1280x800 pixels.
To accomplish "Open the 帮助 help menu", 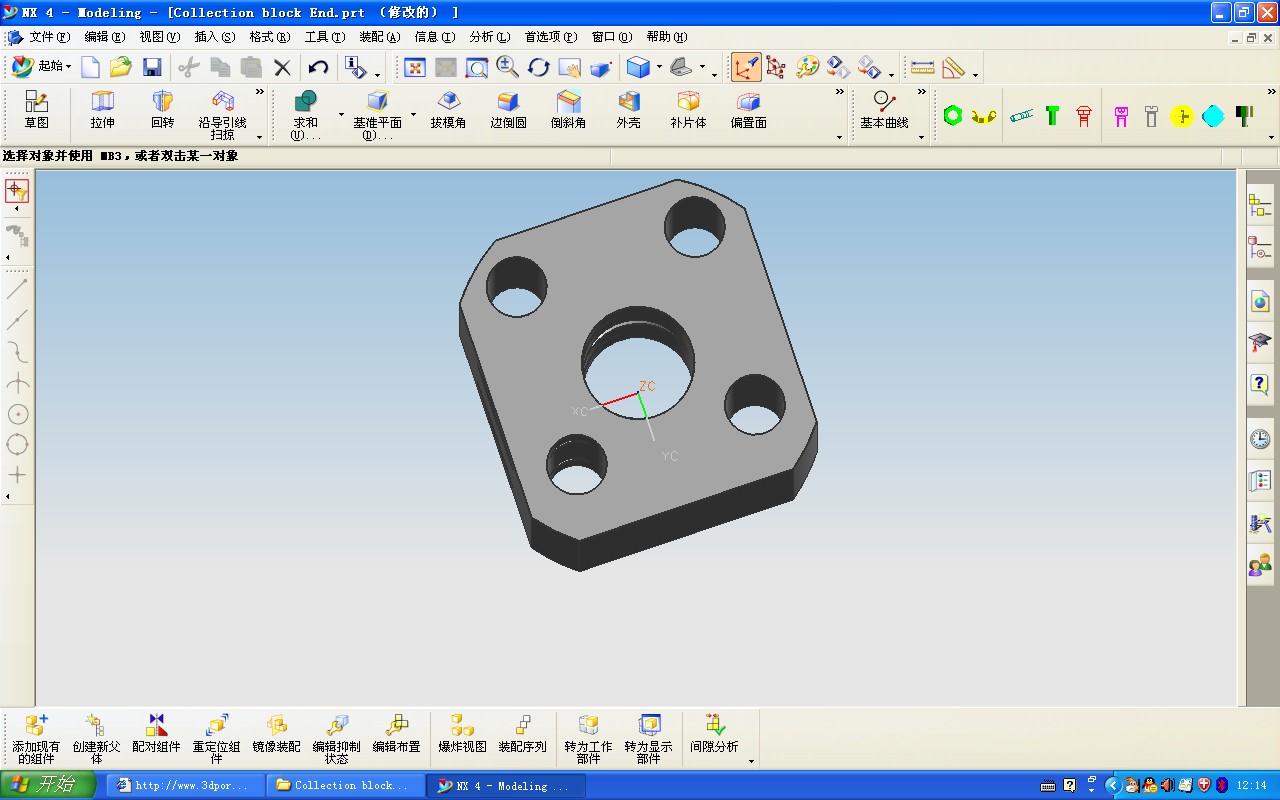I will point(667,37).
